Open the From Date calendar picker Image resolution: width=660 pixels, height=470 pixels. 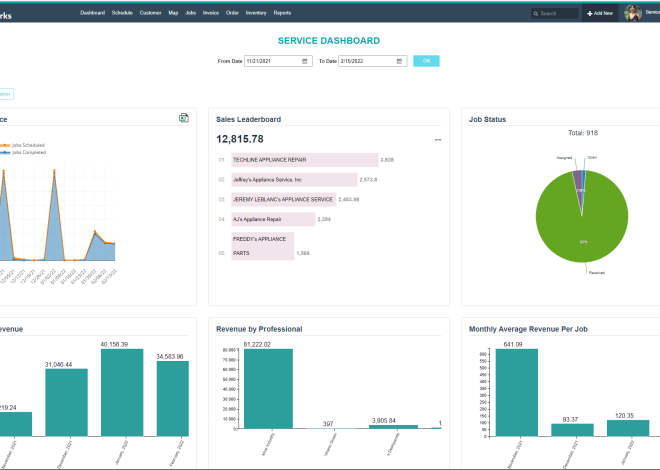(x=305, y=61)
